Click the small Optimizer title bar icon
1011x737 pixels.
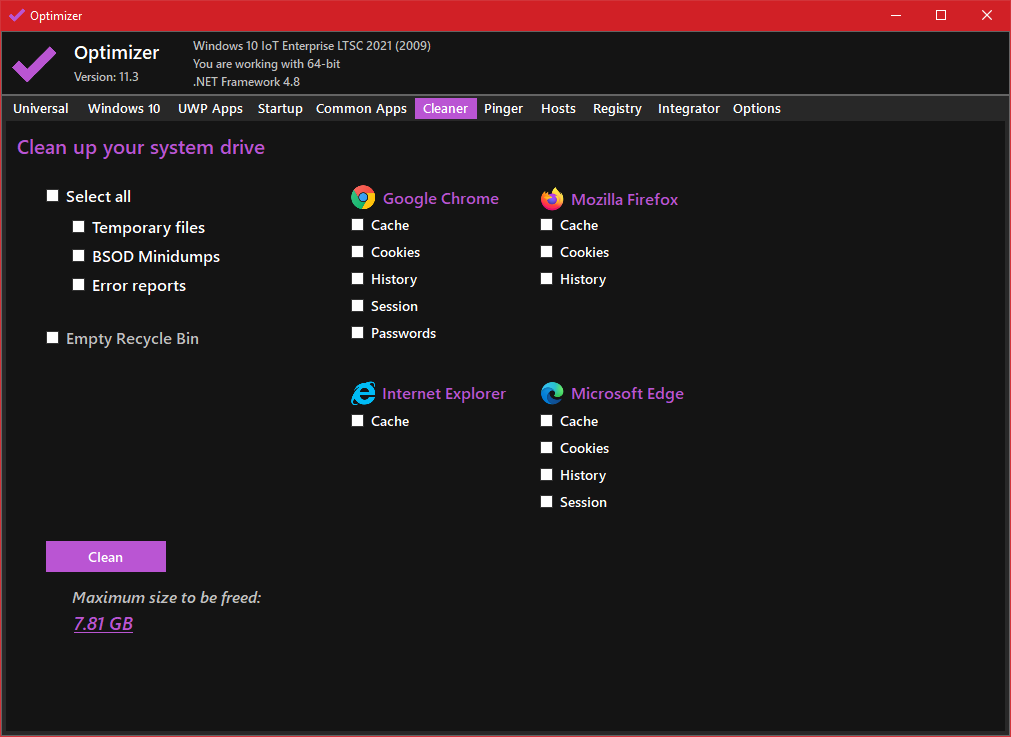[16, 15]
